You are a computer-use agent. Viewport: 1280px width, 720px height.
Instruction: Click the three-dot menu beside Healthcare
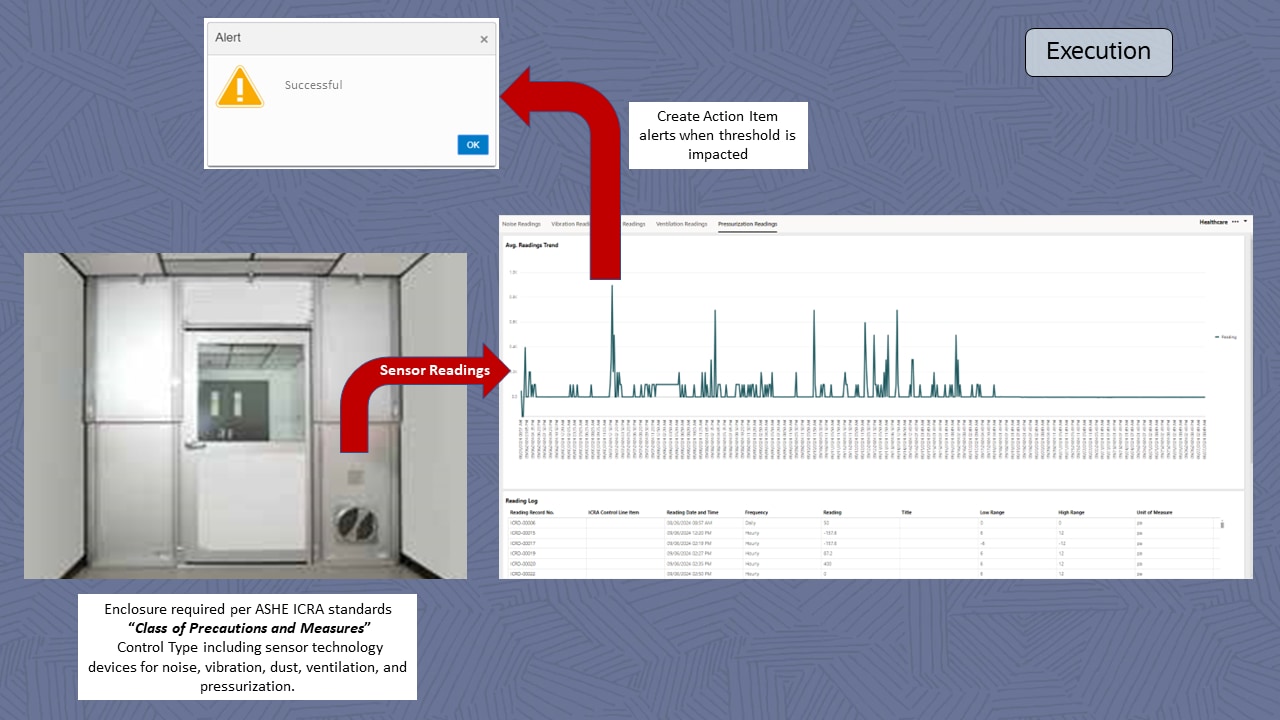[1235, 221]
